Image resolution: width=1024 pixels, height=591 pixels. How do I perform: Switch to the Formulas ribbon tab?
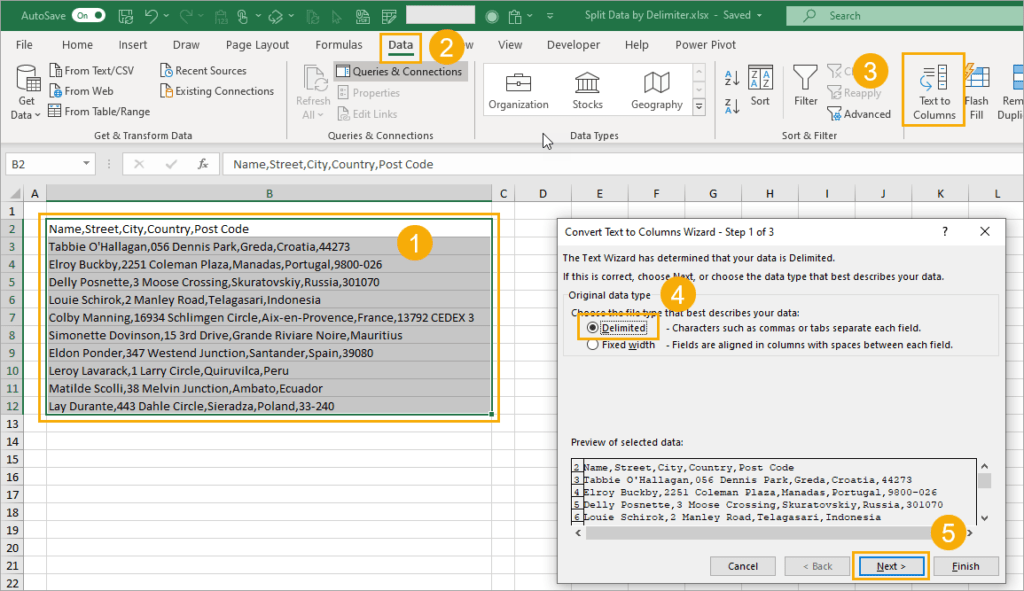338,44
